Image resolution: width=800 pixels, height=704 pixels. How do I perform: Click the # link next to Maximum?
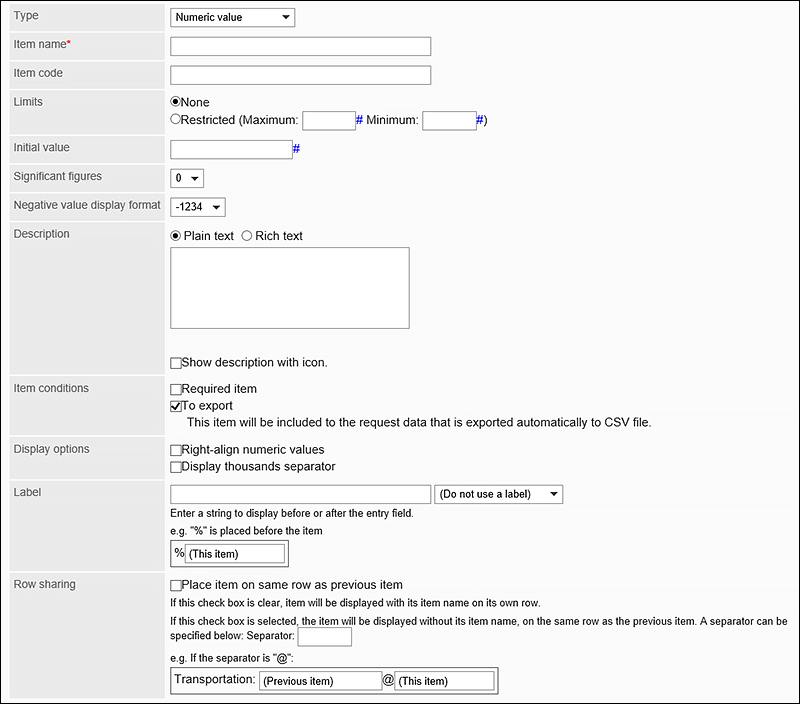[x=359, y=120]
